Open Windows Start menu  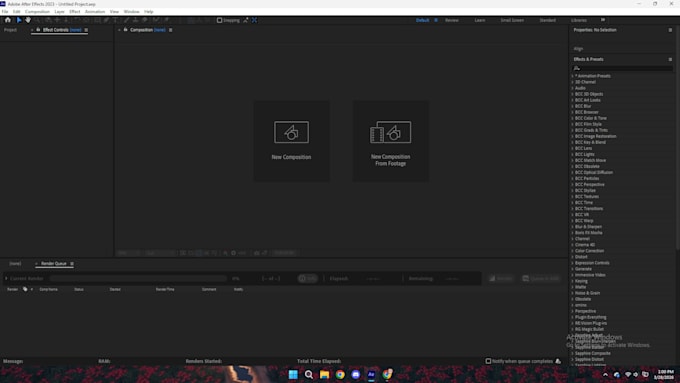(293, 374)
